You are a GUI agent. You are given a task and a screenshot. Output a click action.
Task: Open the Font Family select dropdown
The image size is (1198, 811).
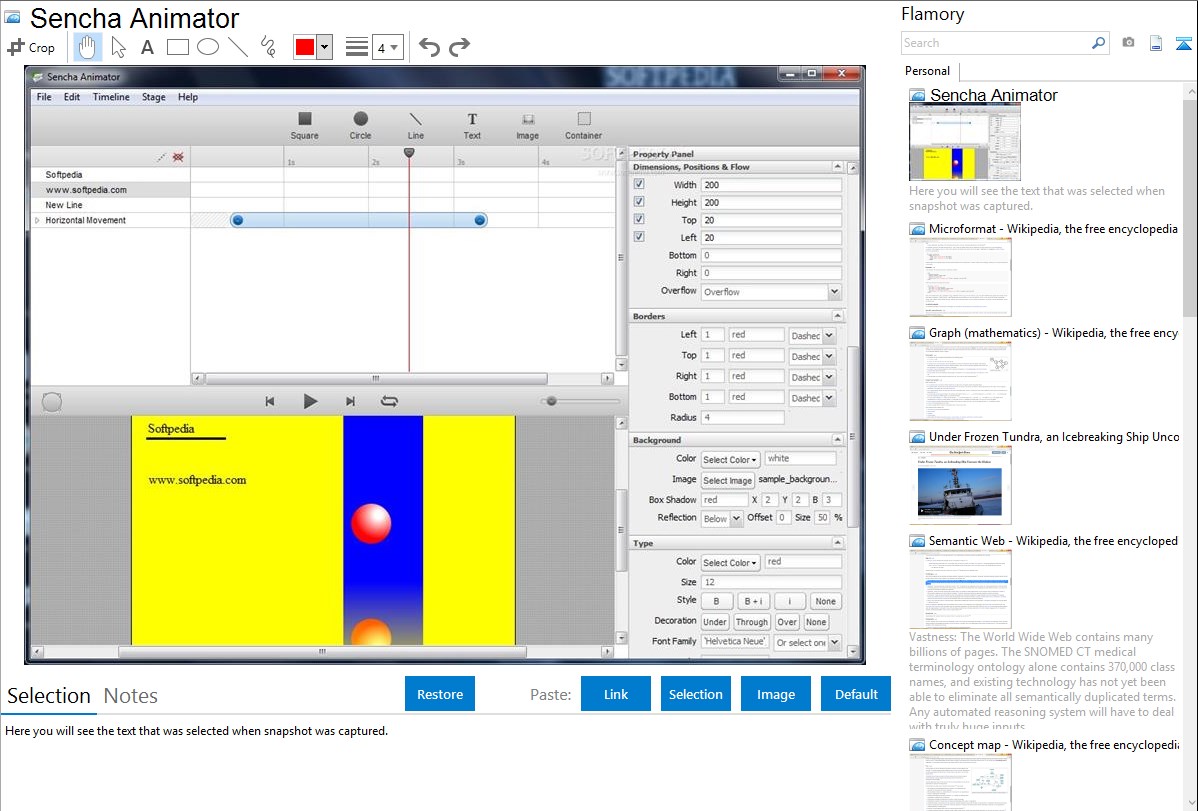click(x=808, y=643)
